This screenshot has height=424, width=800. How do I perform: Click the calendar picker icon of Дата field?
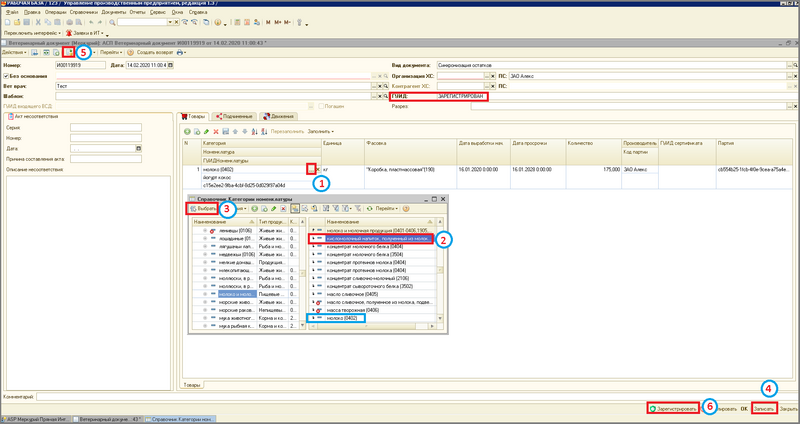click(x=171, y=65)
